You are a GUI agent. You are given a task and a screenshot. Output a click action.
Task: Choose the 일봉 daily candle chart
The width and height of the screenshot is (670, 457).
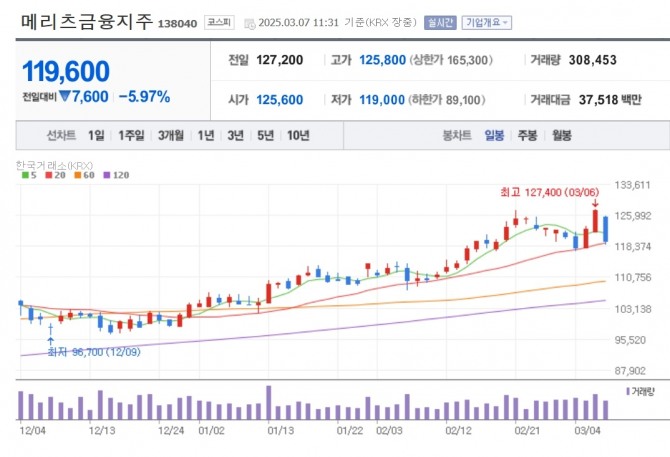coord(494,135)
